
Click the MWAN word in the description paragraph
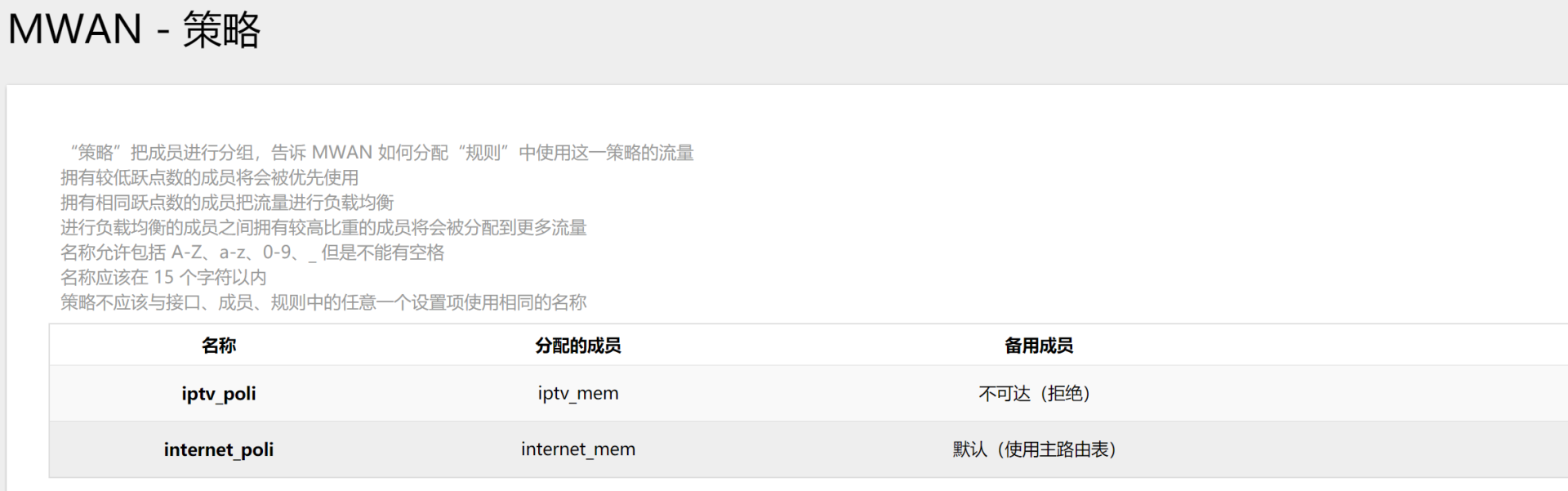point(341,153)
